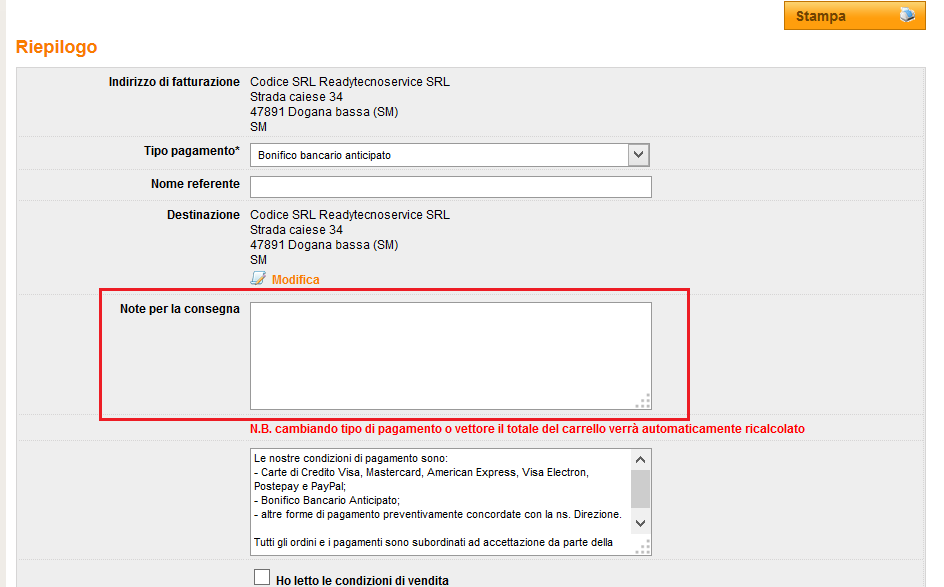Click the 'Indirizzo di fatturazione' label
Image resolution: width=944 pixels, height=587 pixels.
click(x=174, y=82)
